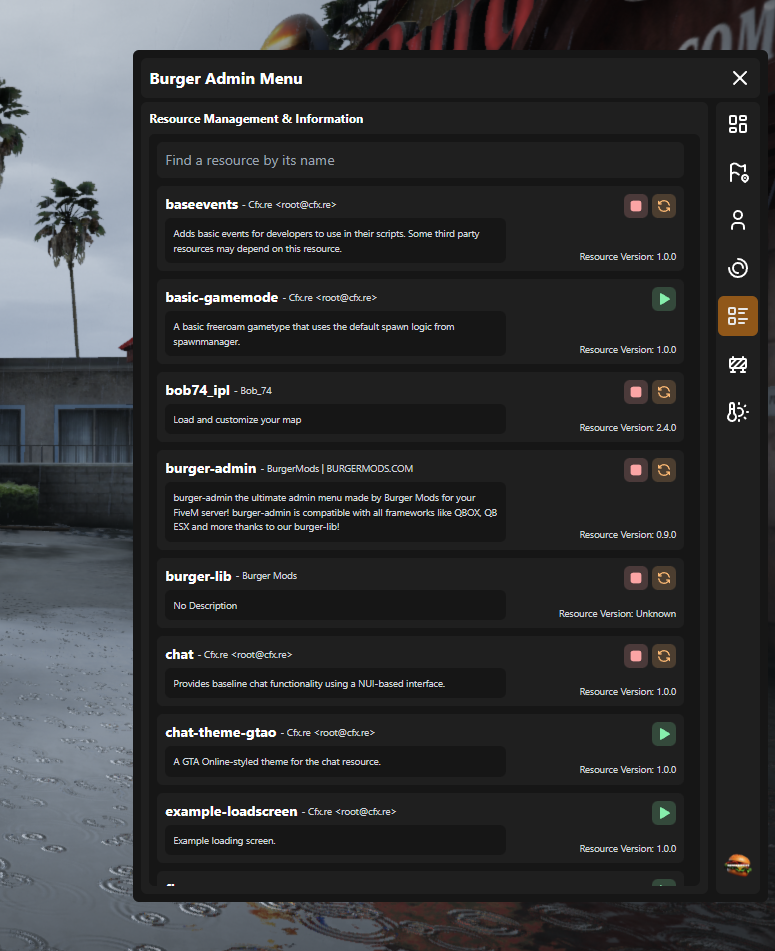Open the barrier icon in sidebar
Image resolution: width=775 pixels, height=951 pixels.
(737, 365)
